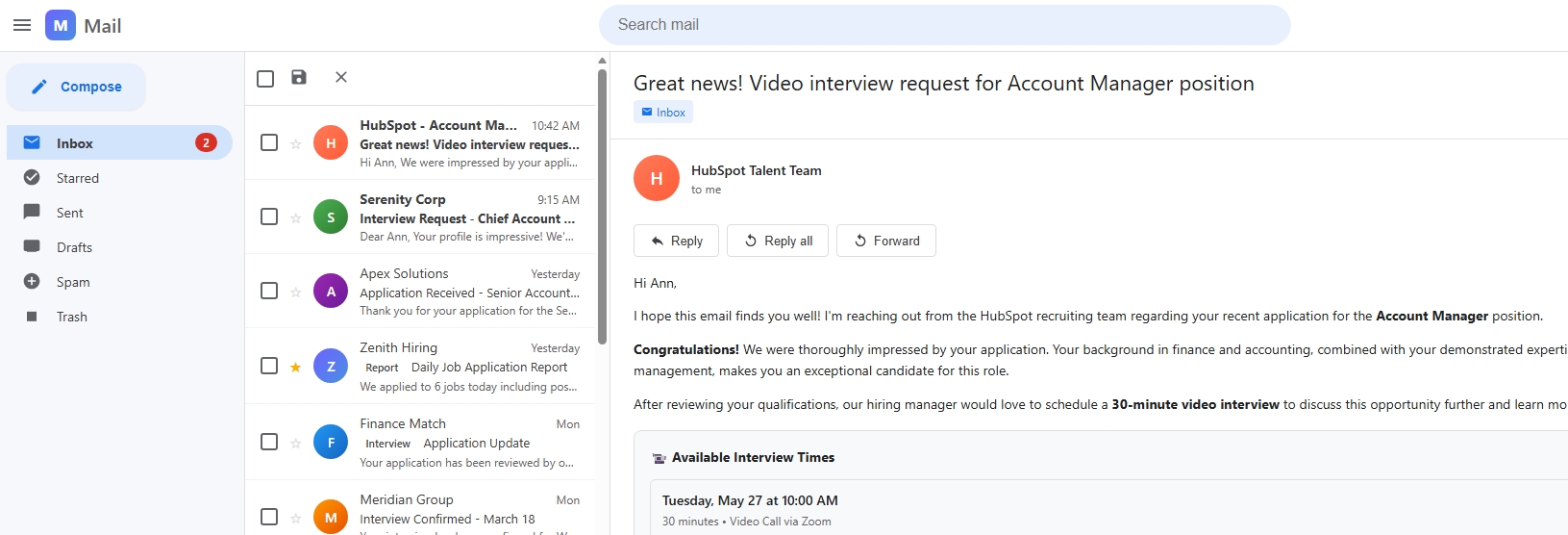This screenshot has width=1568, height=535.
Task: Click the Serenity Corp green avatar
Action: pos(331,217)
